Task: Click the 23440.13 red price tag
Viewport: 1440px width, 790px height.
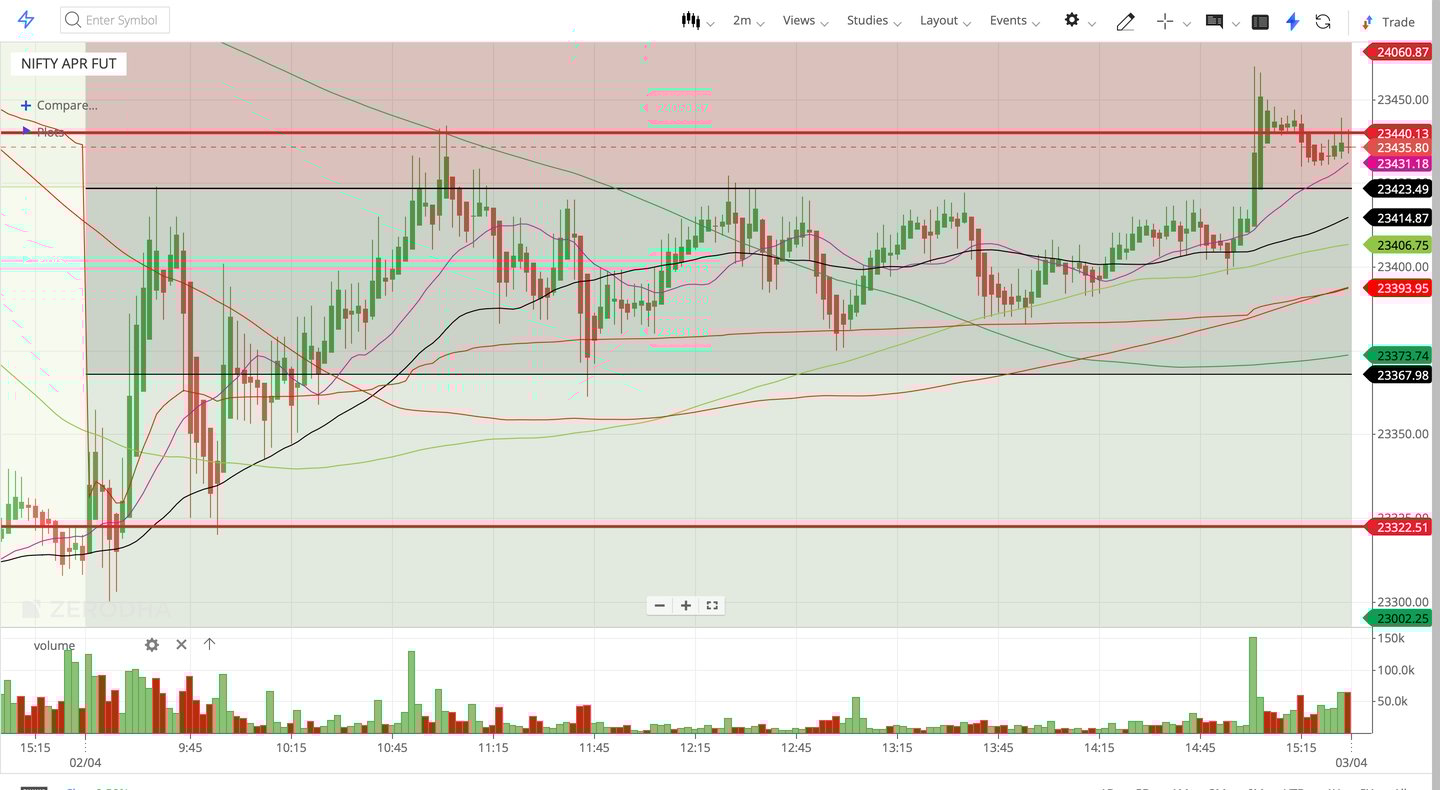Action: (x=1398, y=133)
